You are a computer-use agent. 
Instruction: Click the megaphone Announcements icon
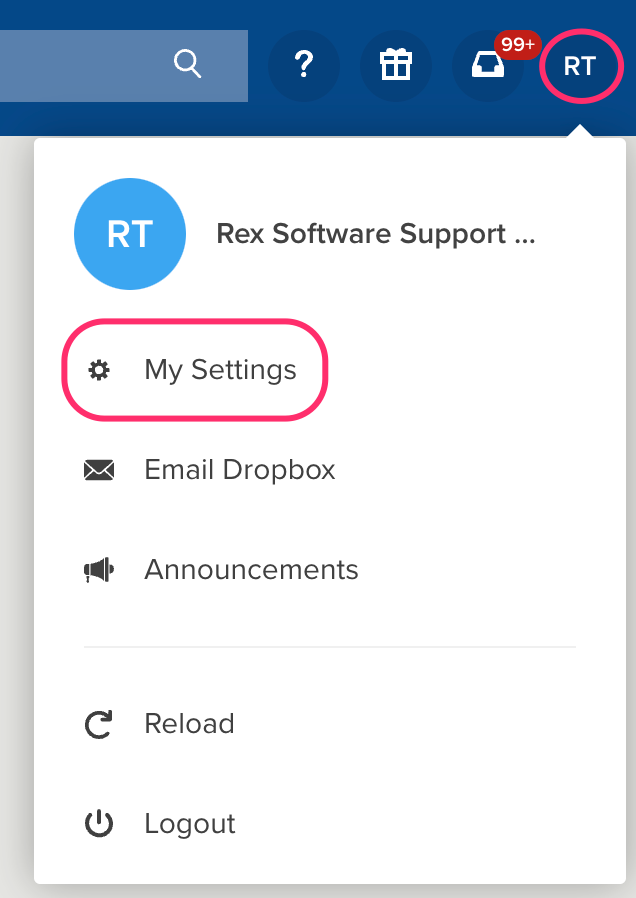pos(99,570)
